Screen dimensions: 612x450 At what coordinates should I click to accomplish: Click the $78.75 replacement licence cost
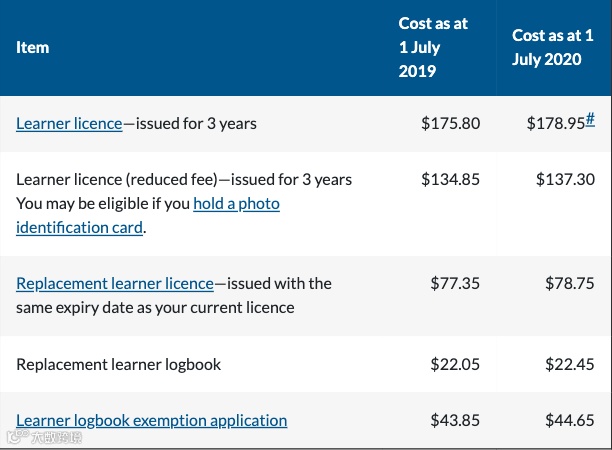click(x=570, y=283)
